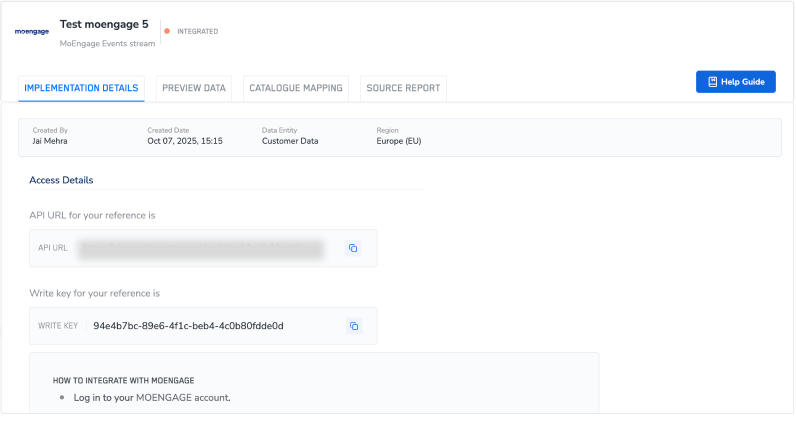The image size is (796, 428).
Task: Click the 'HOW TO INTEGRATE WITH MOENGAGE' heading
Action: pos(123,380)
